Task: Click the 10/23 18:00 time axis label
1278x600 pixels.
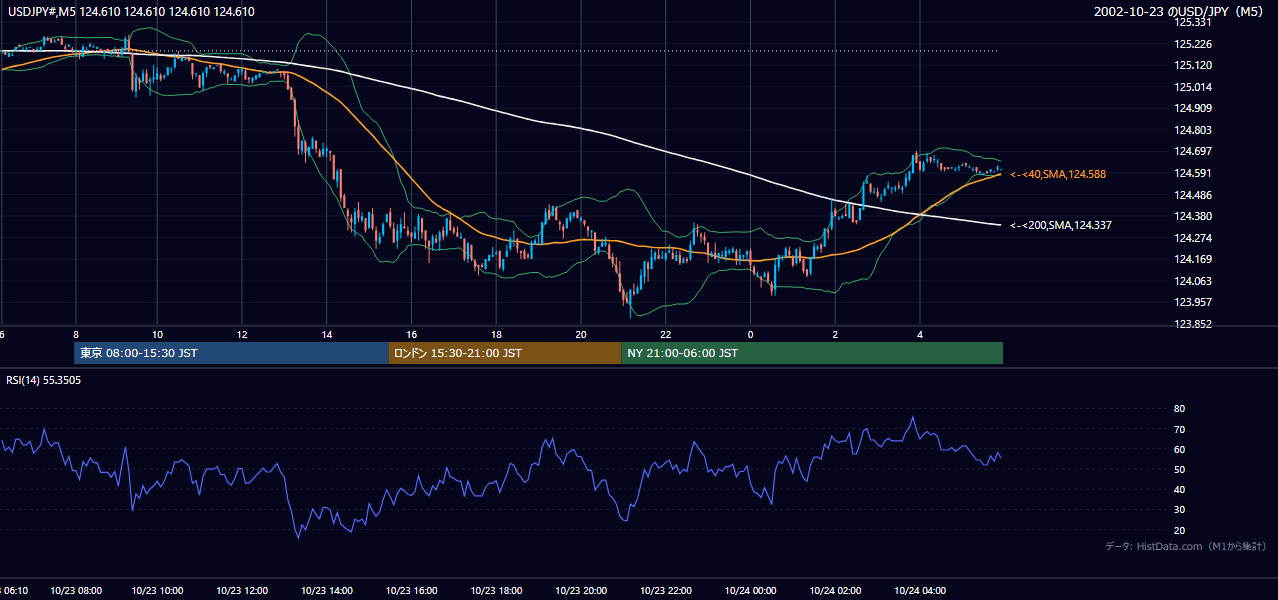Action: tap(497, 591)
